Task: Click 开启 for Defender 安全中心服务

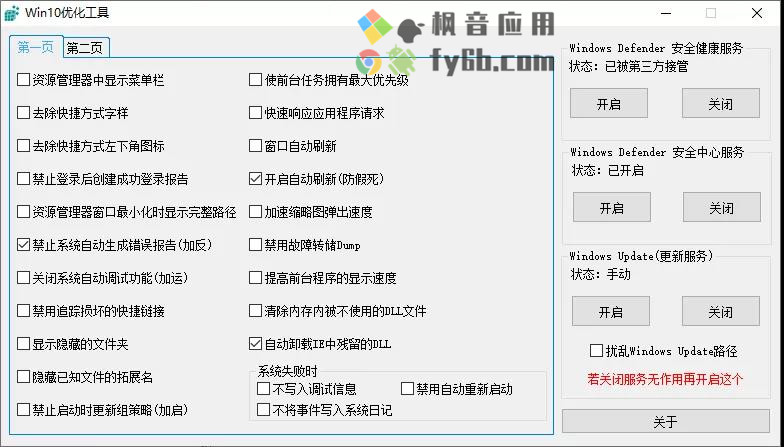Action: pos(612,208)
